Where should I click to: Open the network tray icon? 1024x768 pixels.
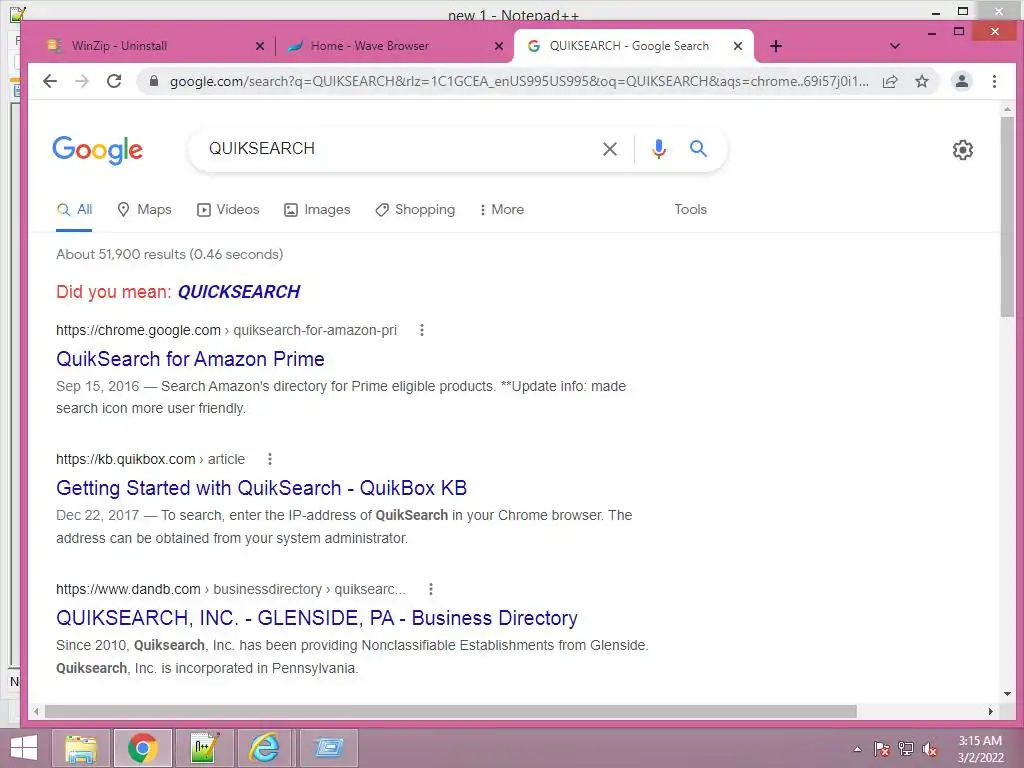coord(906,749)
